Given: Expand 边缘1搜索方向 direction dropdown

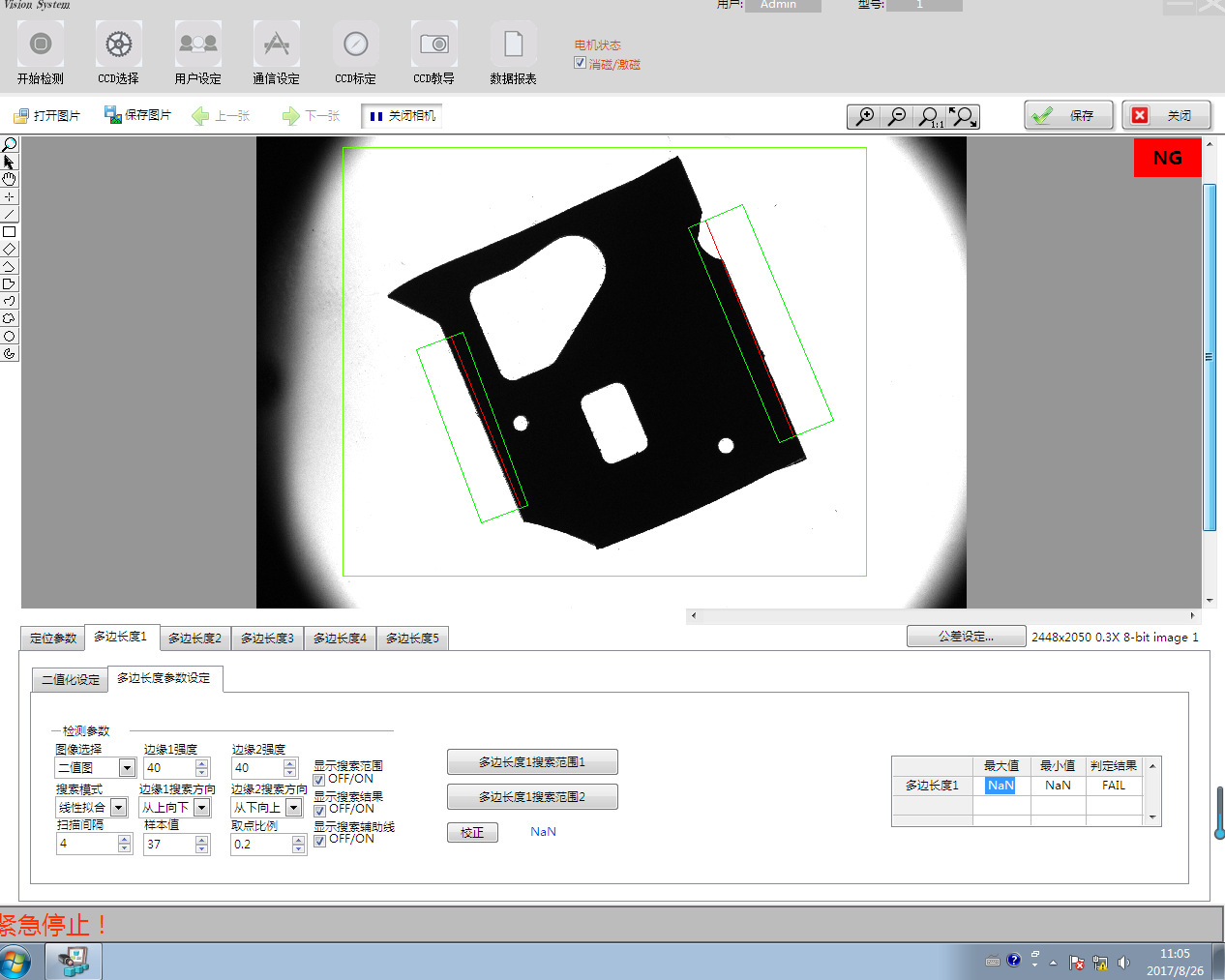Looking at the screenshot, I should [202, 808].
